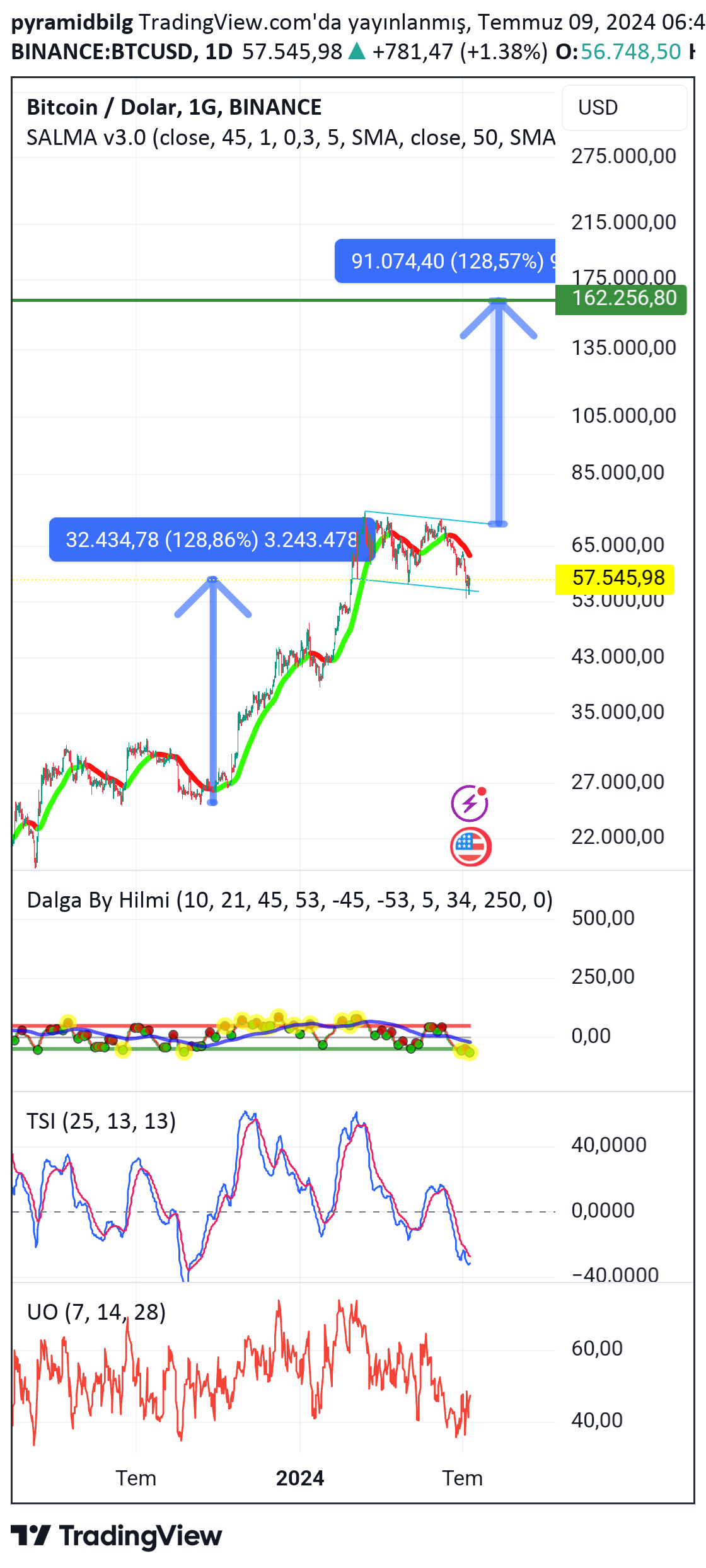Click the 275.000,00 price axis label
This screenshot has width=706, height=1568.
pos(623,156)
